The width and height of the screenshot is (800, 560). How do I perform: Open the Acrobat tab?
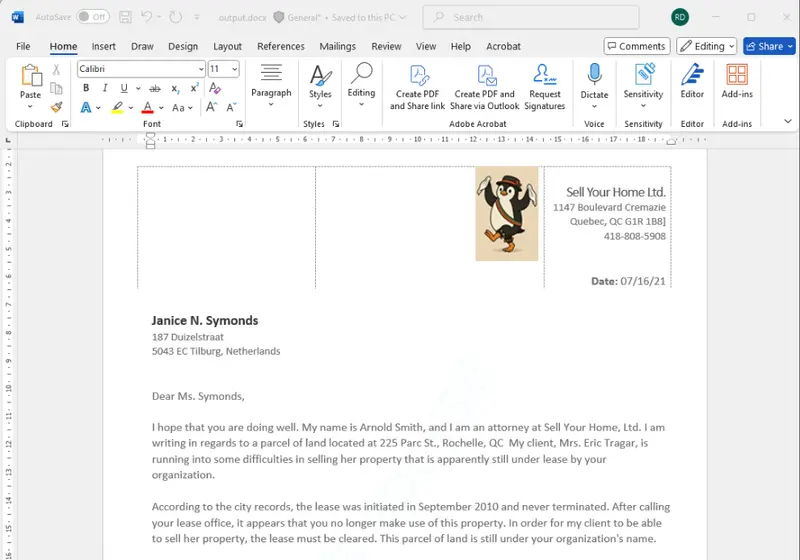[x=503, y=46]
